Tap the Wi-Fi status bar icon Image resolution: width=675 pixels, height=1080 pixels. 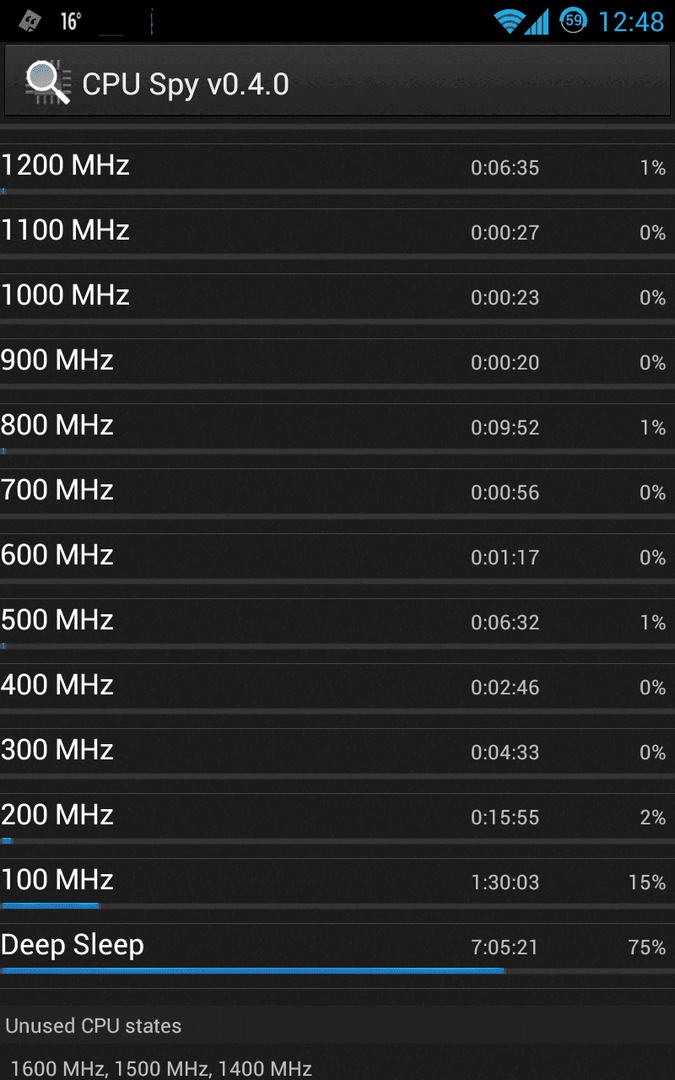coord(508,21)
